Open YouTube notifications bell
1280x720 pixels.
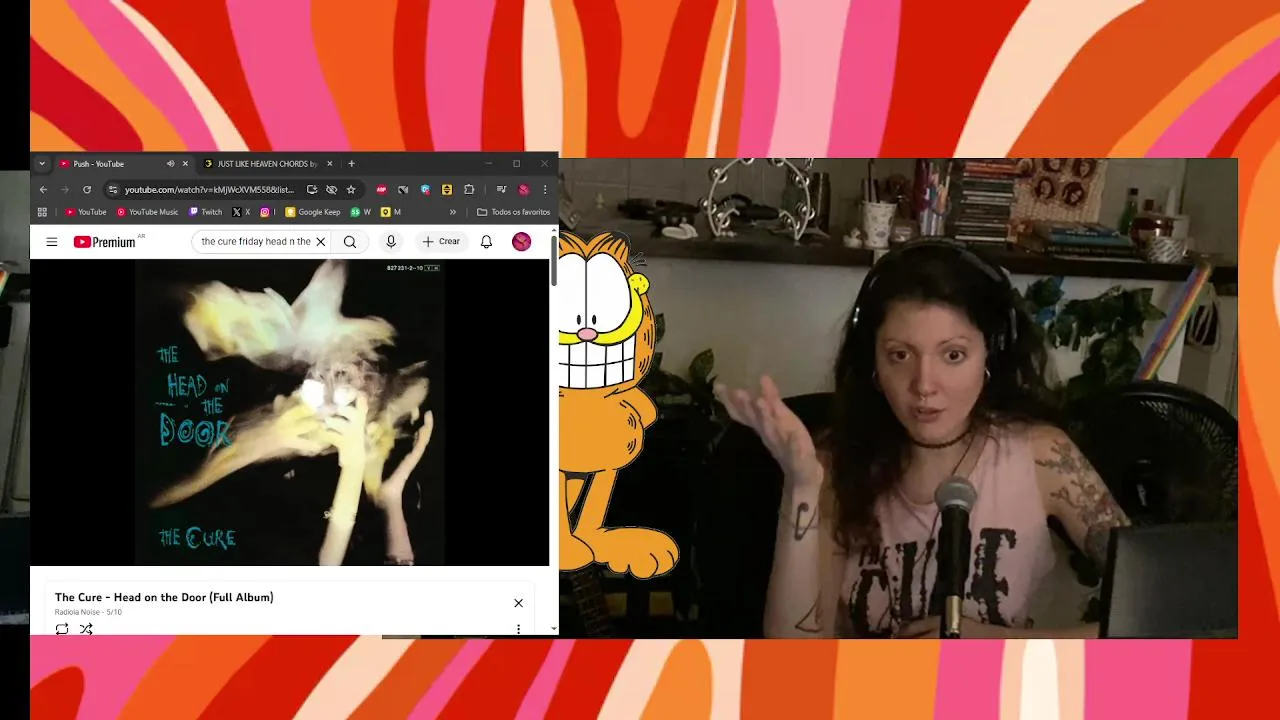pyautogui.click(x=486, y=242)
